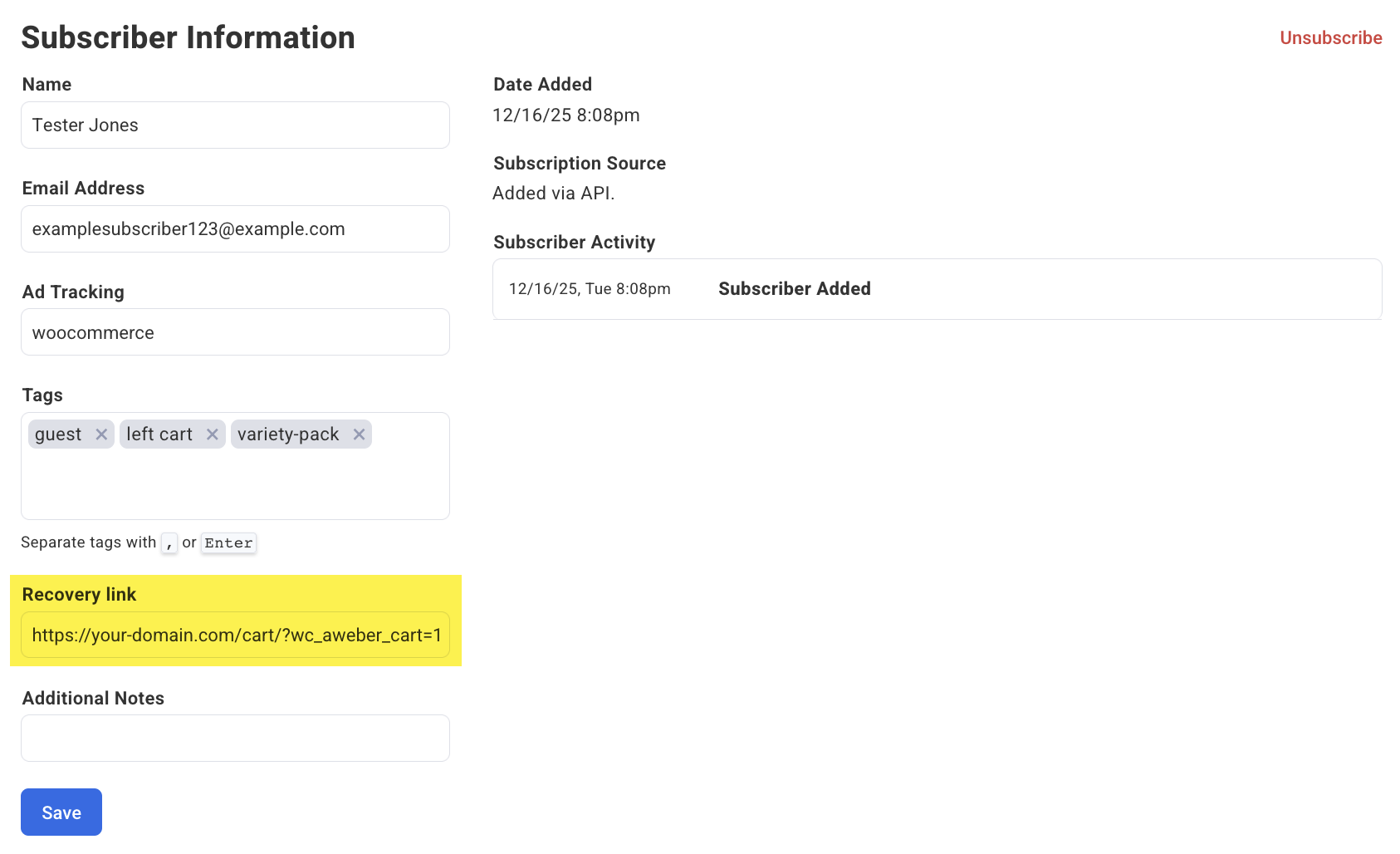The width and height of the screenshot is (1400, 854).
Task: Select the variety-pack tag chip text
Action: [x=288, y=434]
